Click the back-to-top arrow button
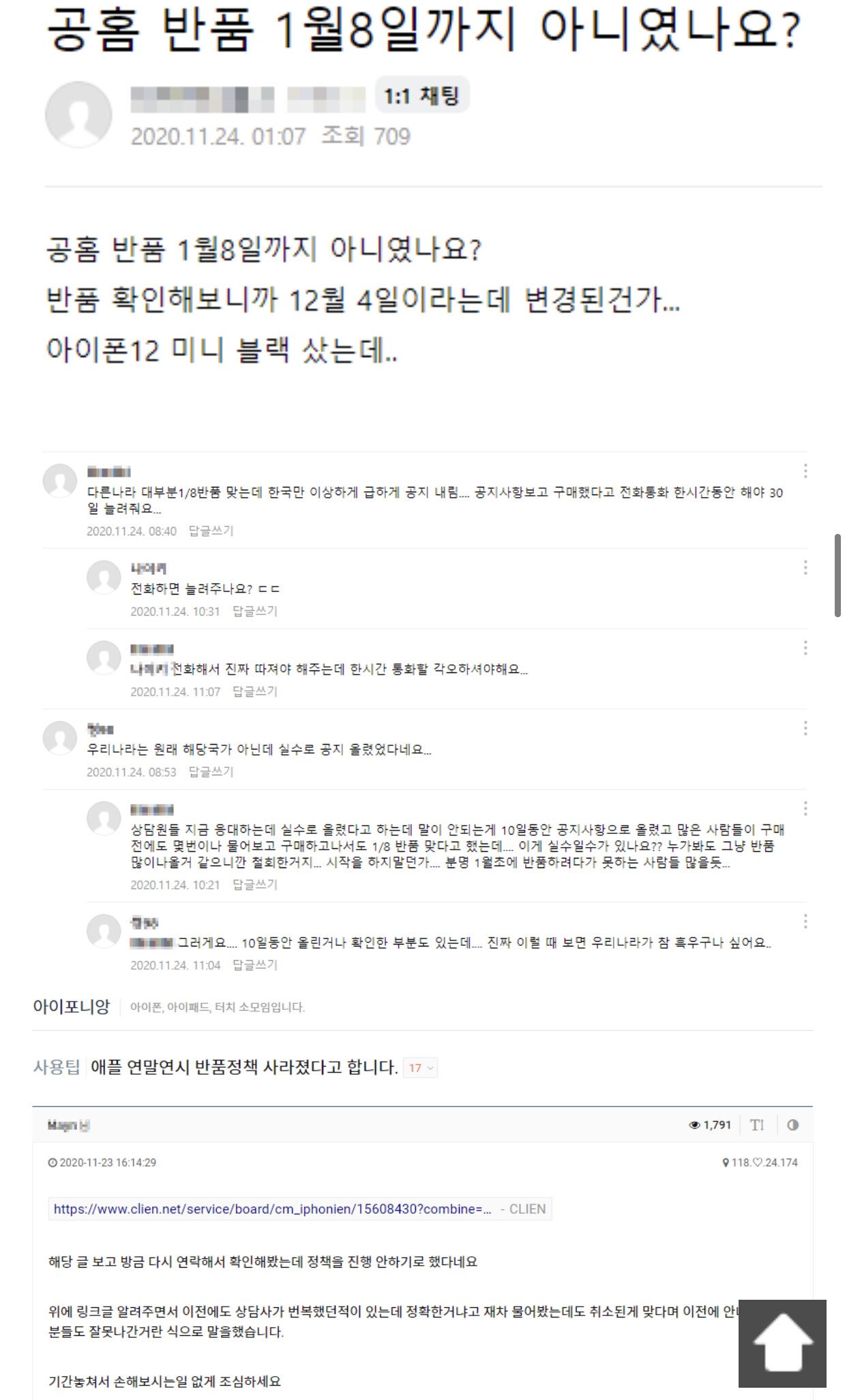Screen dimensions: 847x1400 pyautogui.click(x=782, y=1343)
